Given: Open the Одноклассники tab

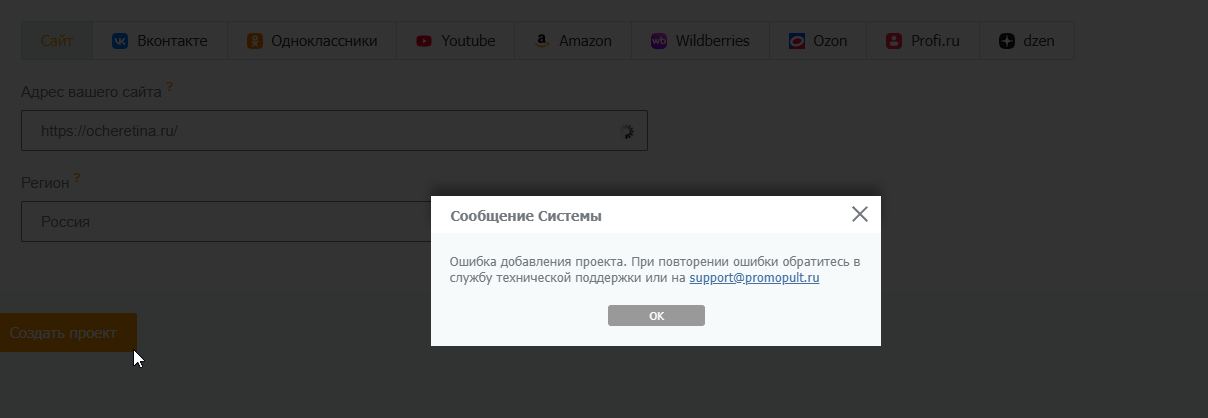Looking at the screenshot, I should (312, 41).
